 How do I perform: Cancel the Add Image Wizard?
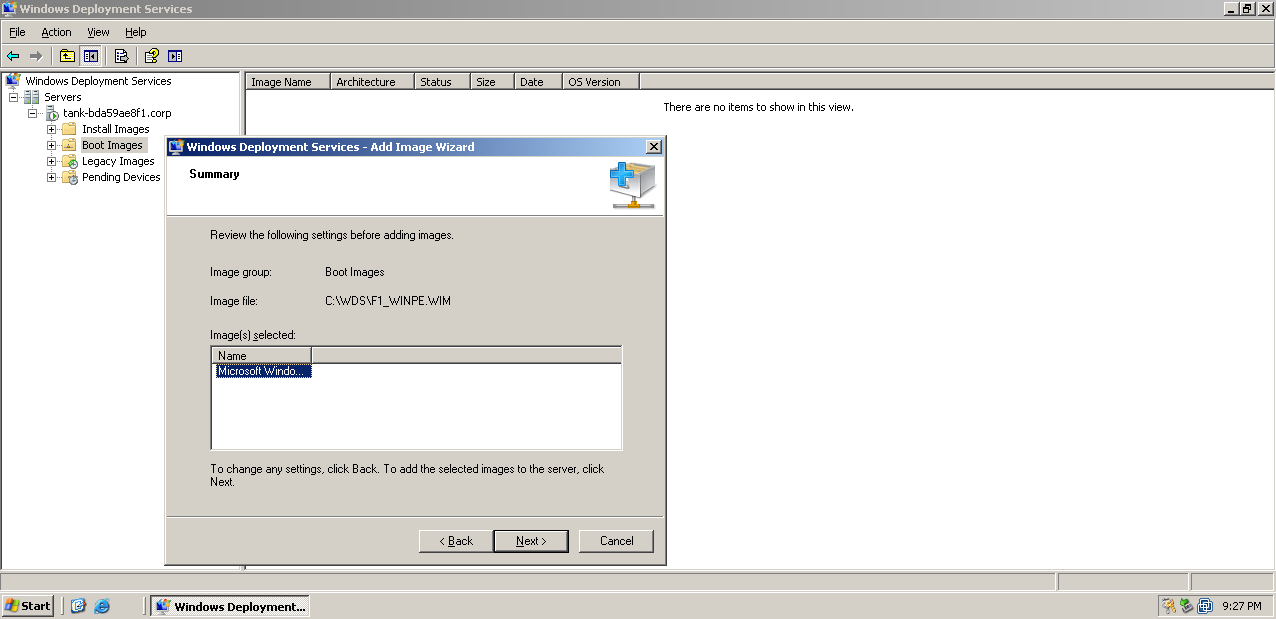(616, 541)
